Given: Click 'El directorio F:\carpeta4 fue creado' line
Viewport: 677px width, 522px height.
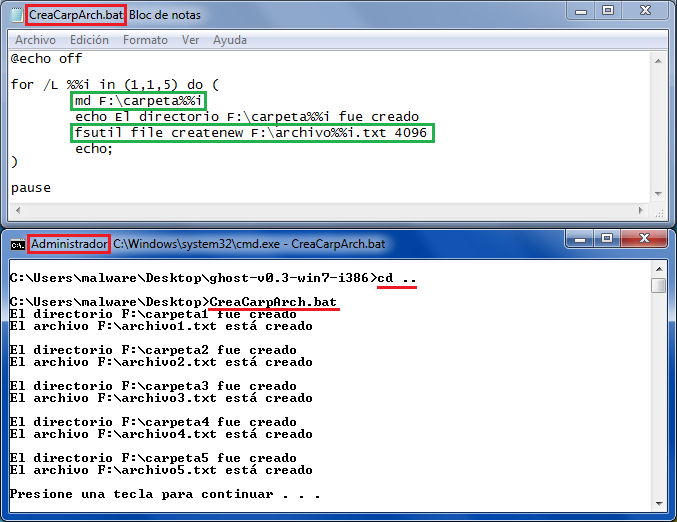Looking at the screenshot, I should pyautogui.click(x=153, y=422).
